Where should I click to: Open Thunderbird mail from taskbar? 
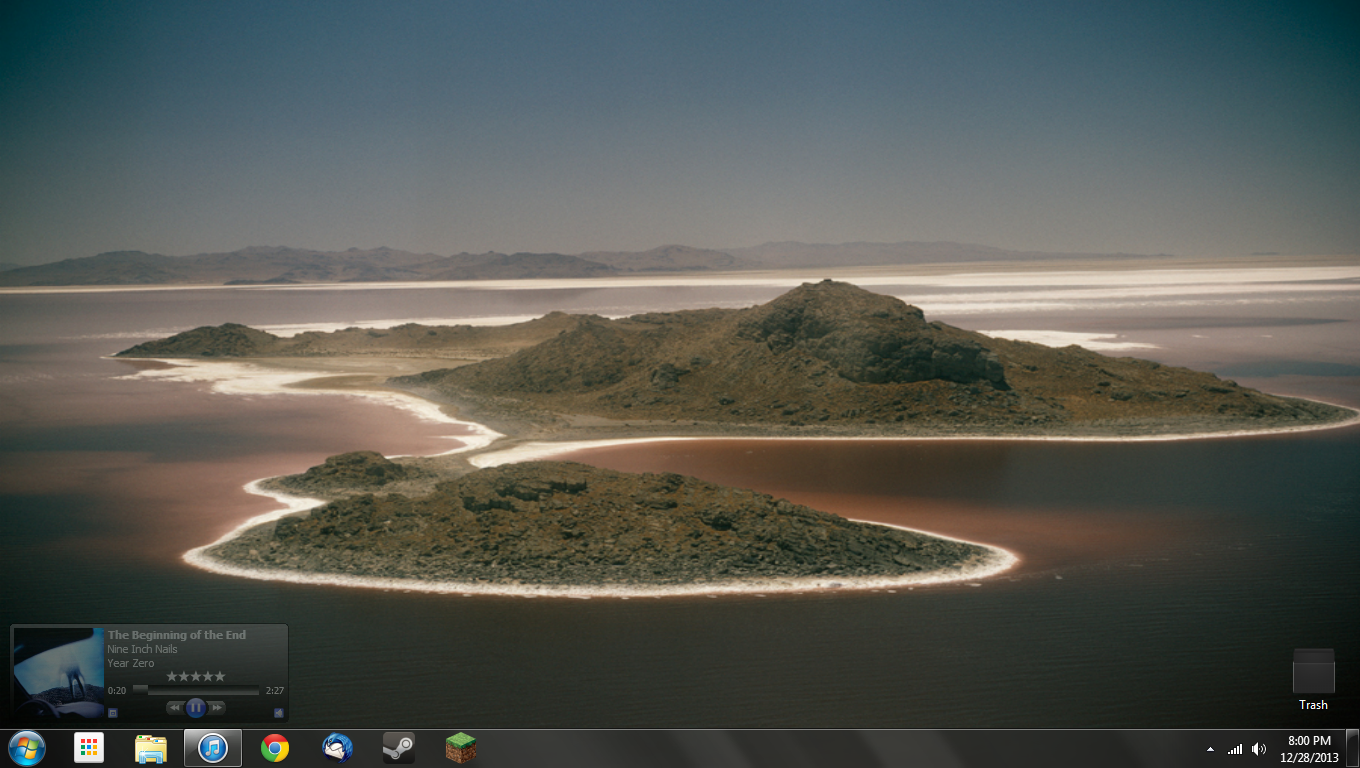(337, 748)
